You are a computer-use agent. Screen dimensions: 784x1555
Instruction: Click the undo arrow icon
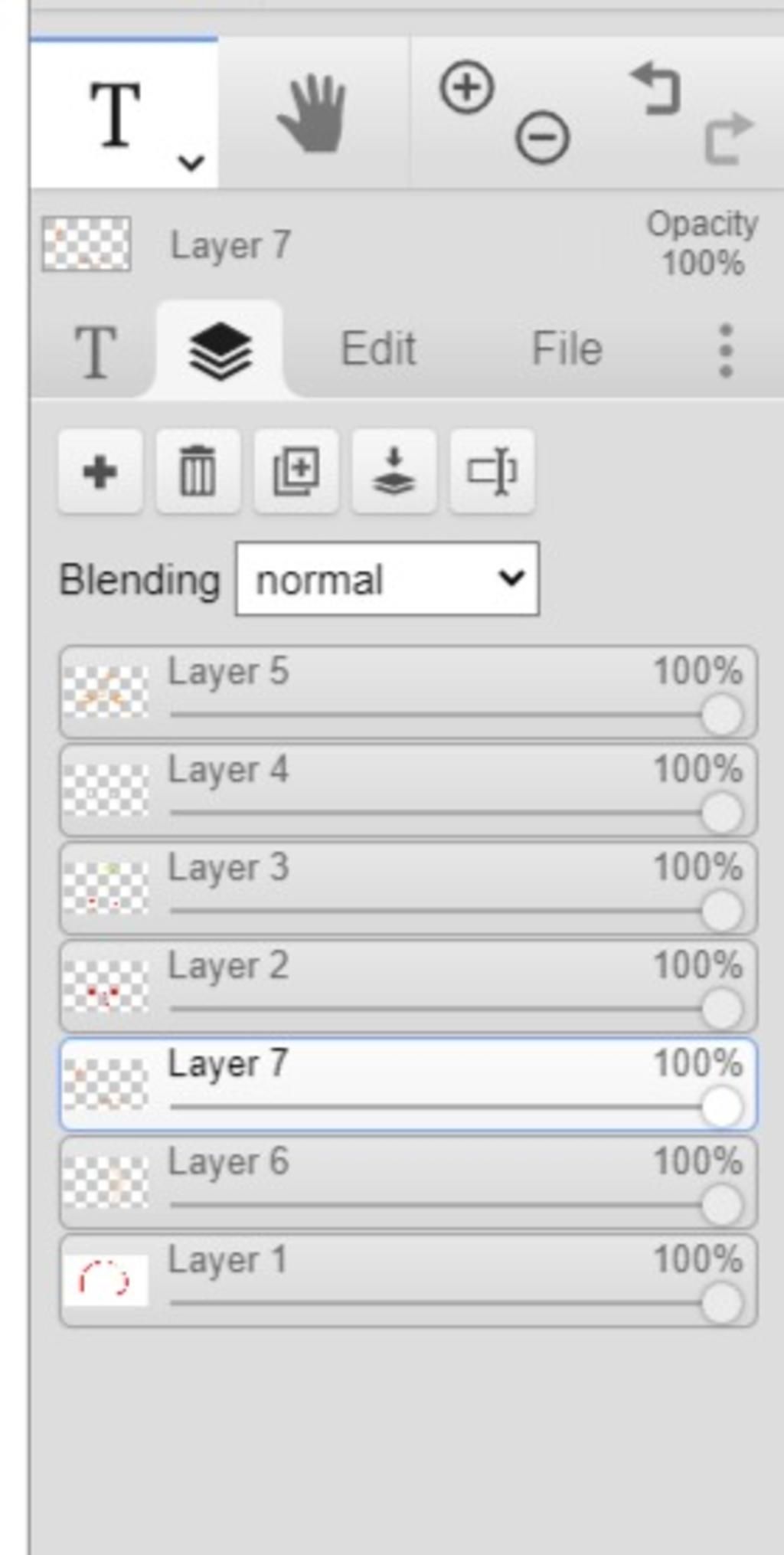click(x=655, y=89)
